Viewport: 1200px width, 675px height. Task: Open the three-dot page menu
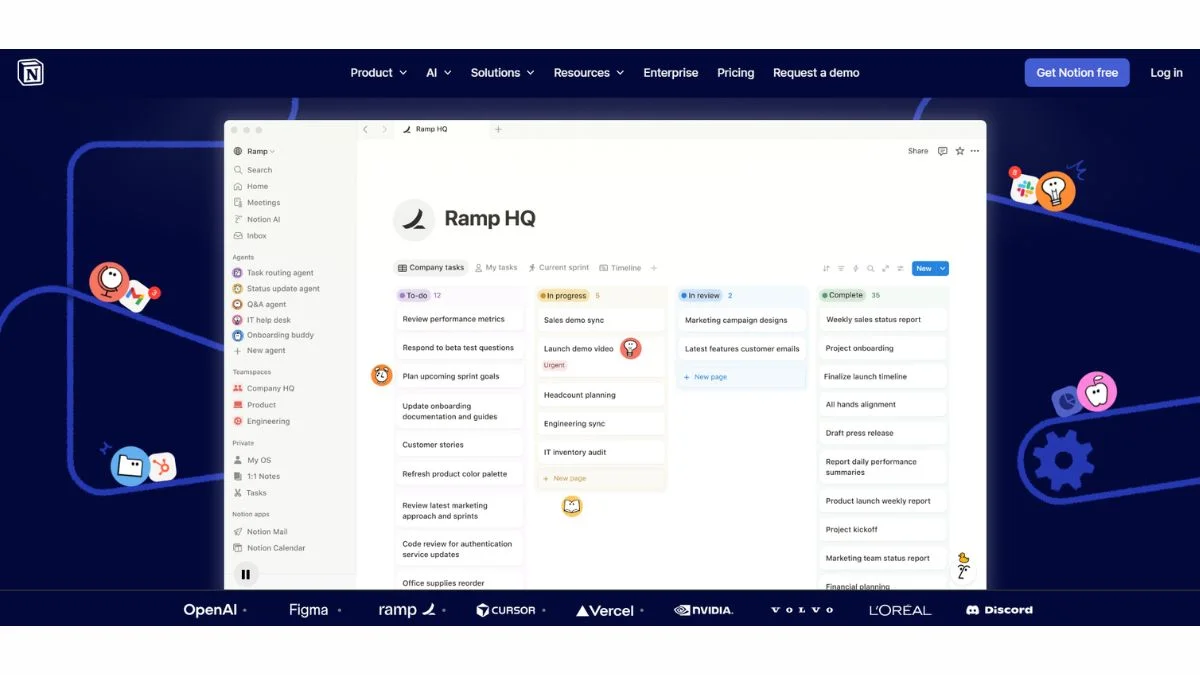coord(975,151)
